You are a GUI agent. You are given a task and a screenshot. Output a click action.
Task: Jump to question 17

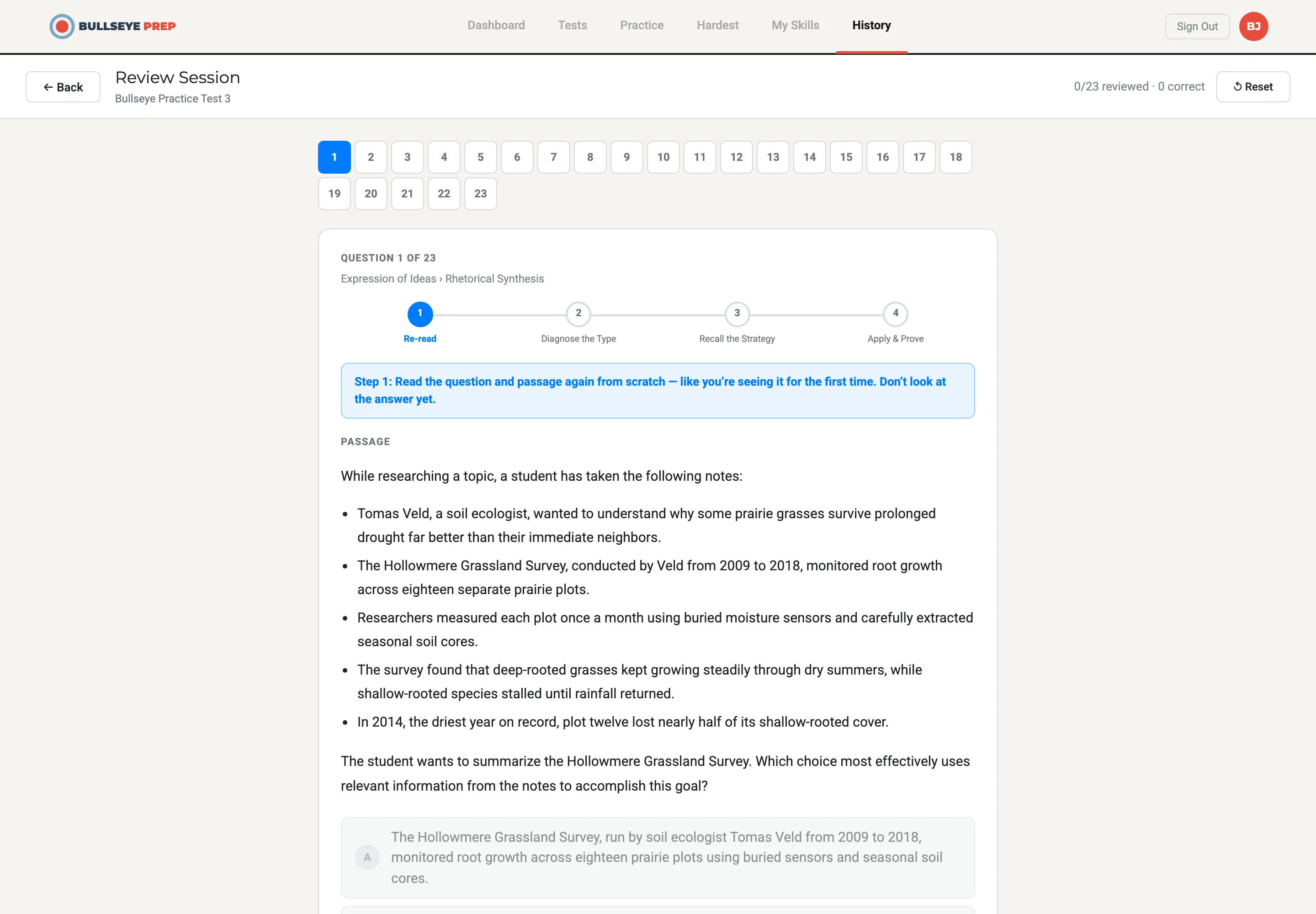(x=919, y=157)
